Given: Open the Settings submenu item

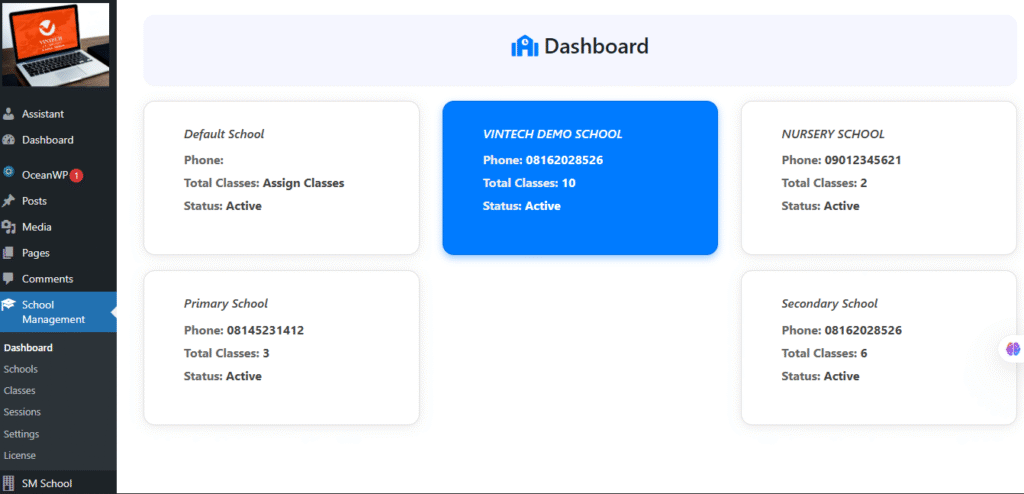Looking at the screenshot, I should 21,434.
